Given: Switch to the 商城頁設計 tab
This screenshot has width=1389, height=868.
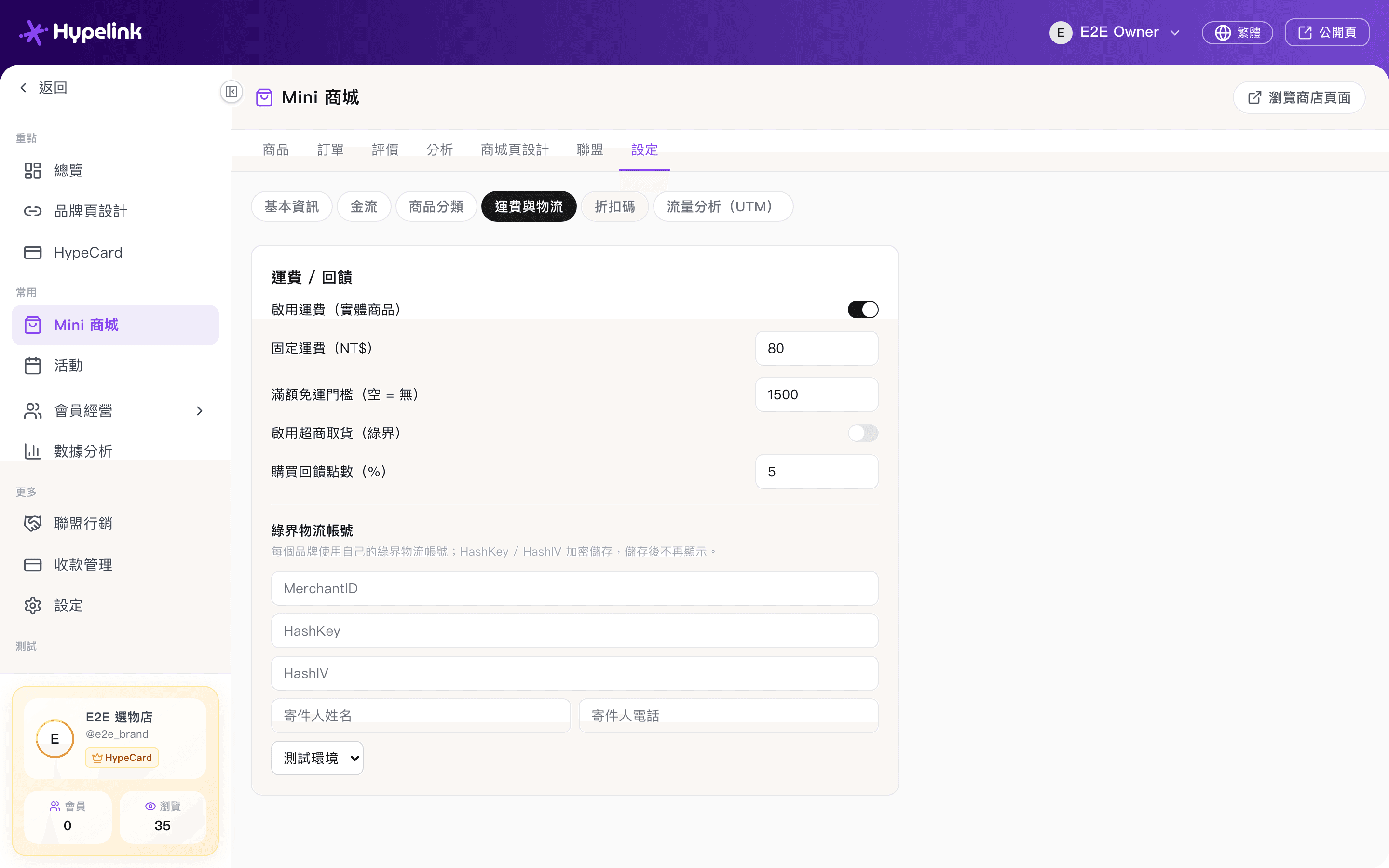Looking at the screenshot, I should point(515,150).
